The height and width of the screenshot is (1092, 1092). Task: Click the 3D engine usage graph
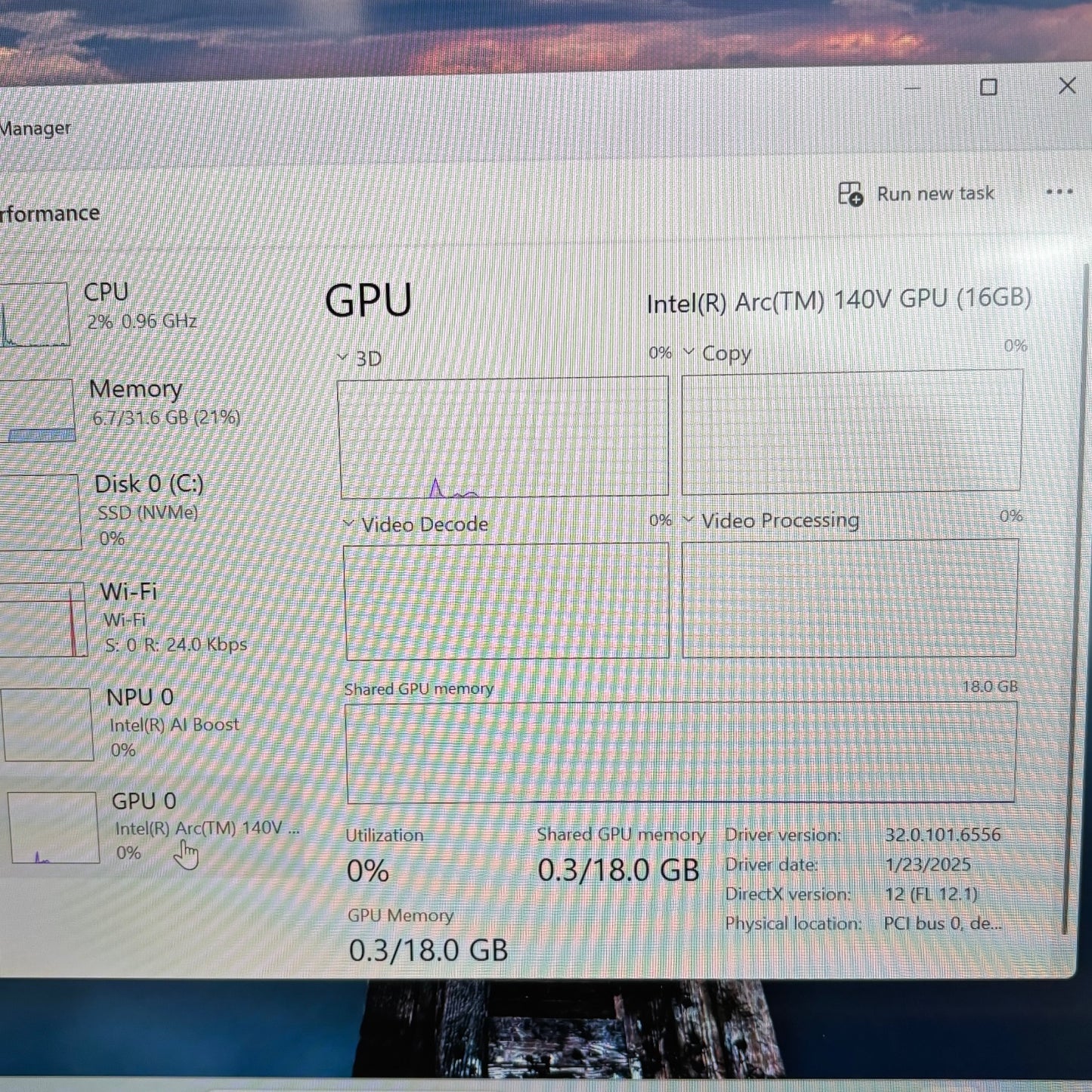click(x=504, y=438)
